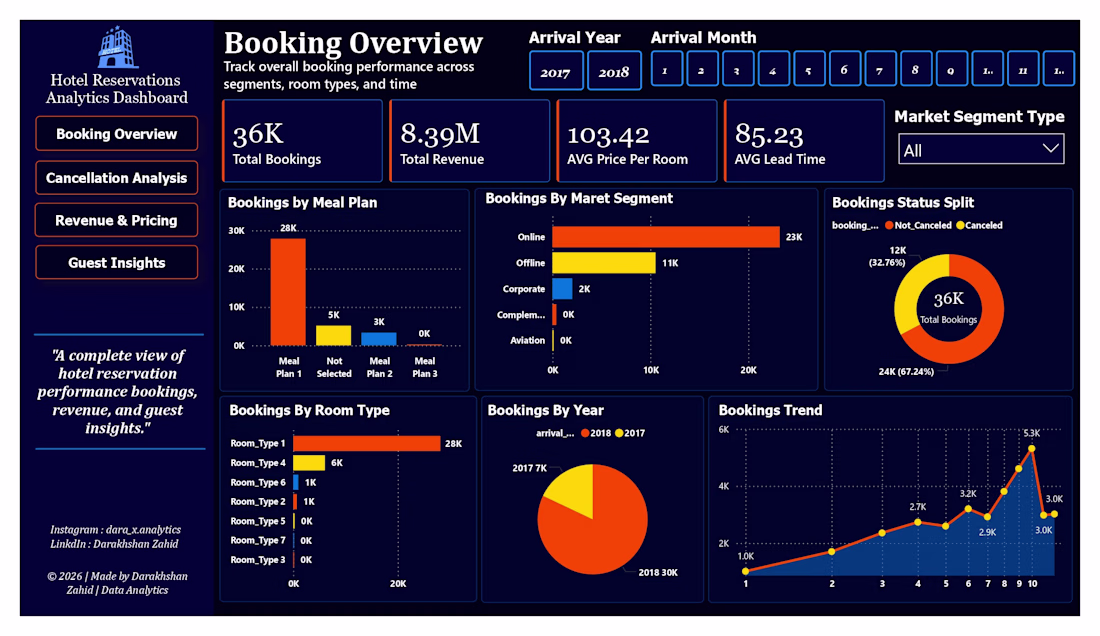Open the Market Segment Type dropdown
The width and height of the screenshot is (1100, 636).
pyautogui.click(x=981, y=149)
